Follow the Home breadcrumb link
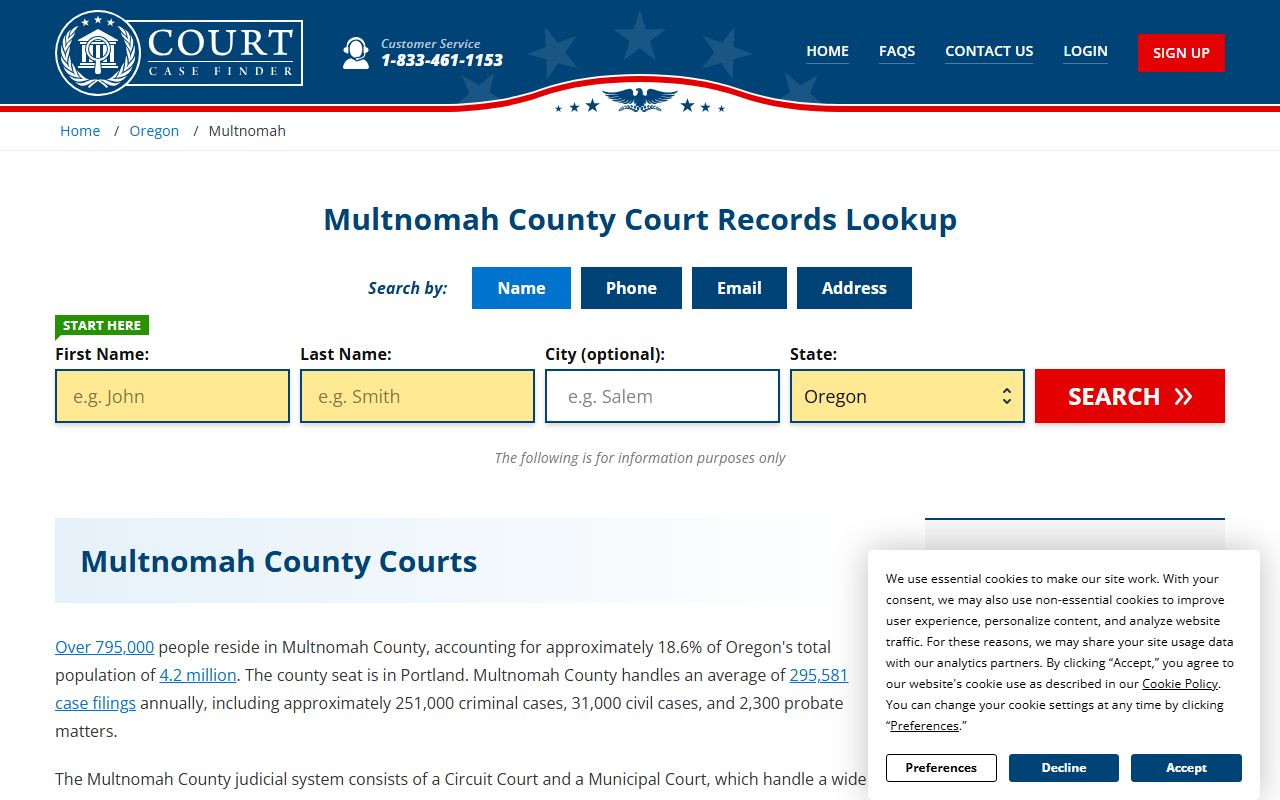Image resolution: width=1280 pixels, height=800 pixels. click(x=80, y=131)
